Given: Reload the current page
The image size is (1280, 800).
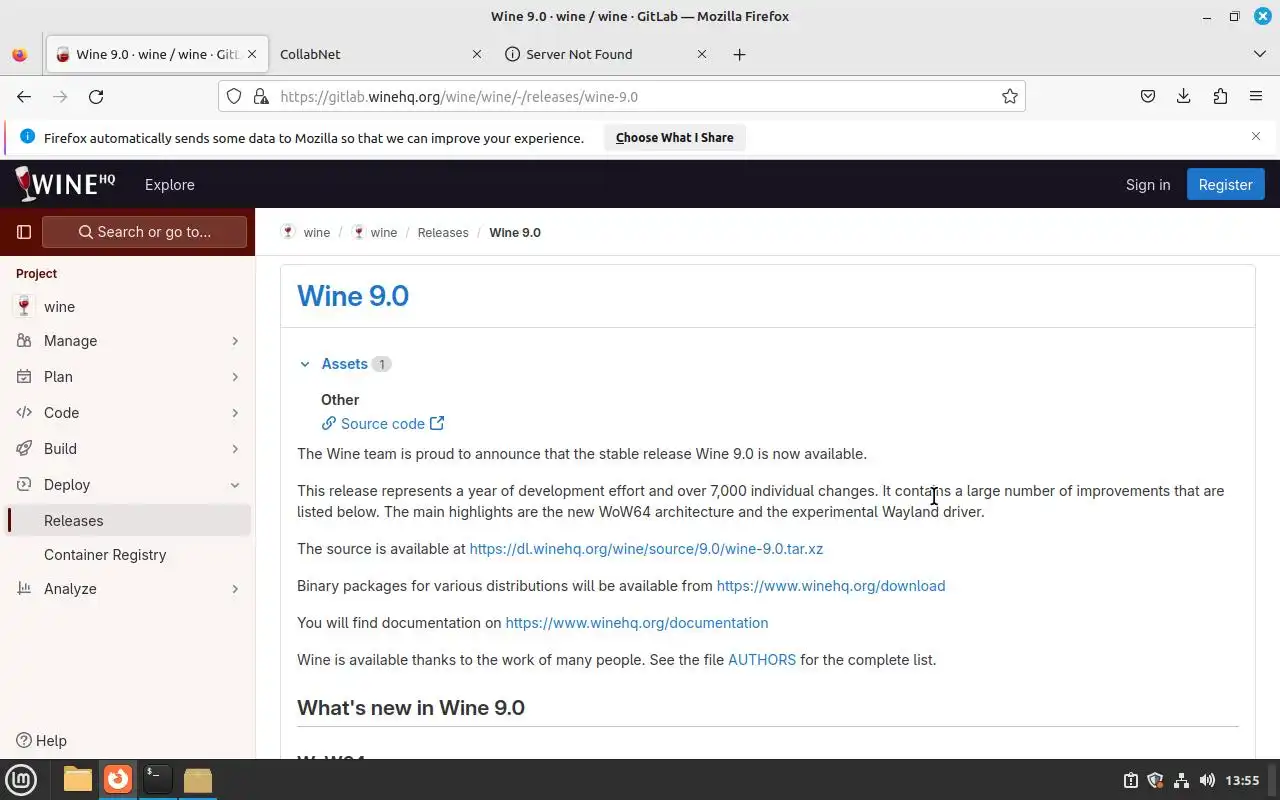Looking at the screenshot, I should (96, 96).
